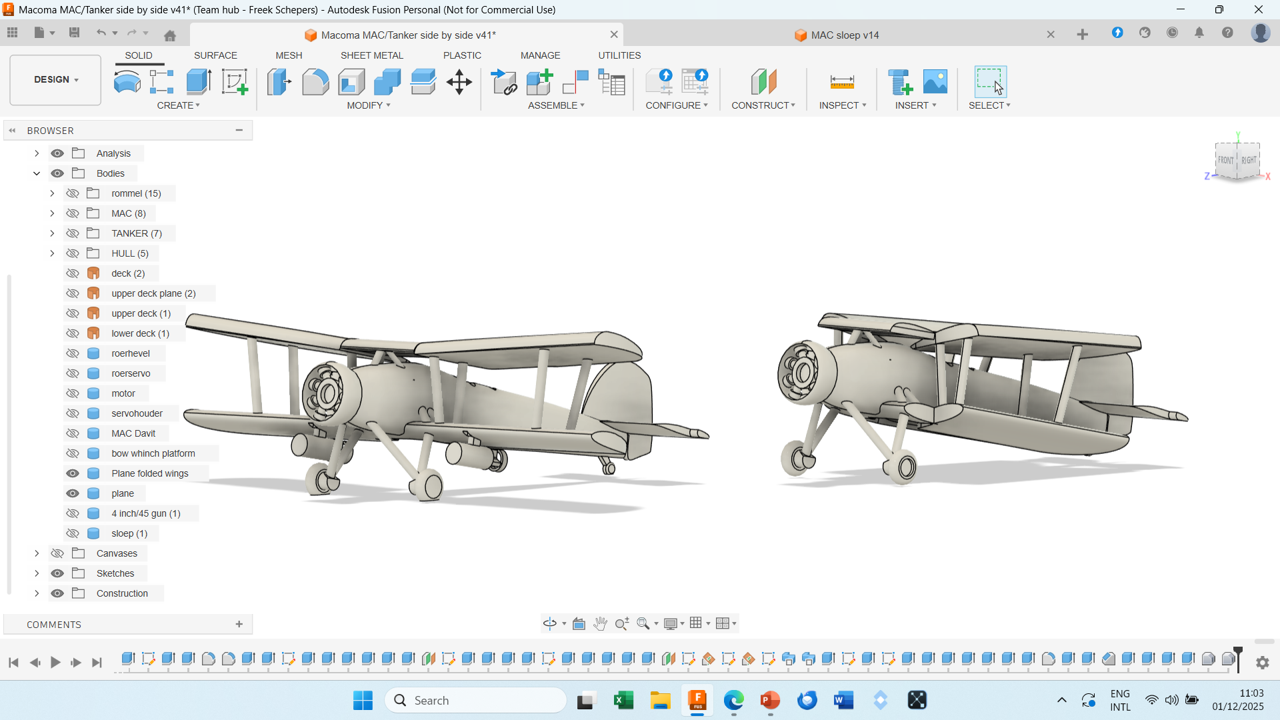Screen dimensions: 1280x720
Task: Show the motor body
Action: point(73,393)
